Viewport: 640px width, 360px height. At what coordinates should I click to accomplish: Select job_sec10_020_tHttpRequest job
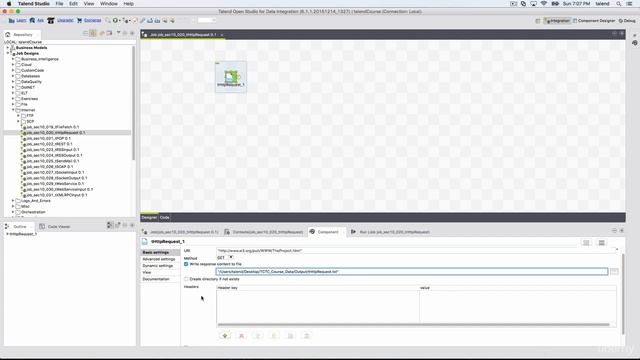pyautogui.click(x=56, y=133)
